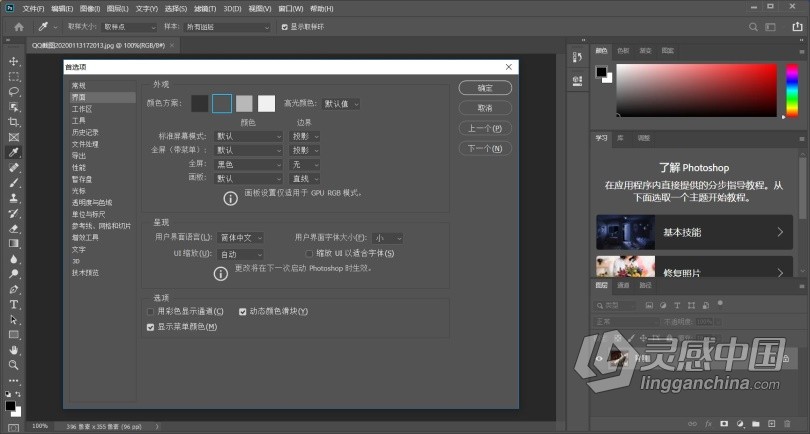Select the Eraser tool
The width and height of the screenshot is (810, 434).
pyautogui.click(x=14, y=228)
